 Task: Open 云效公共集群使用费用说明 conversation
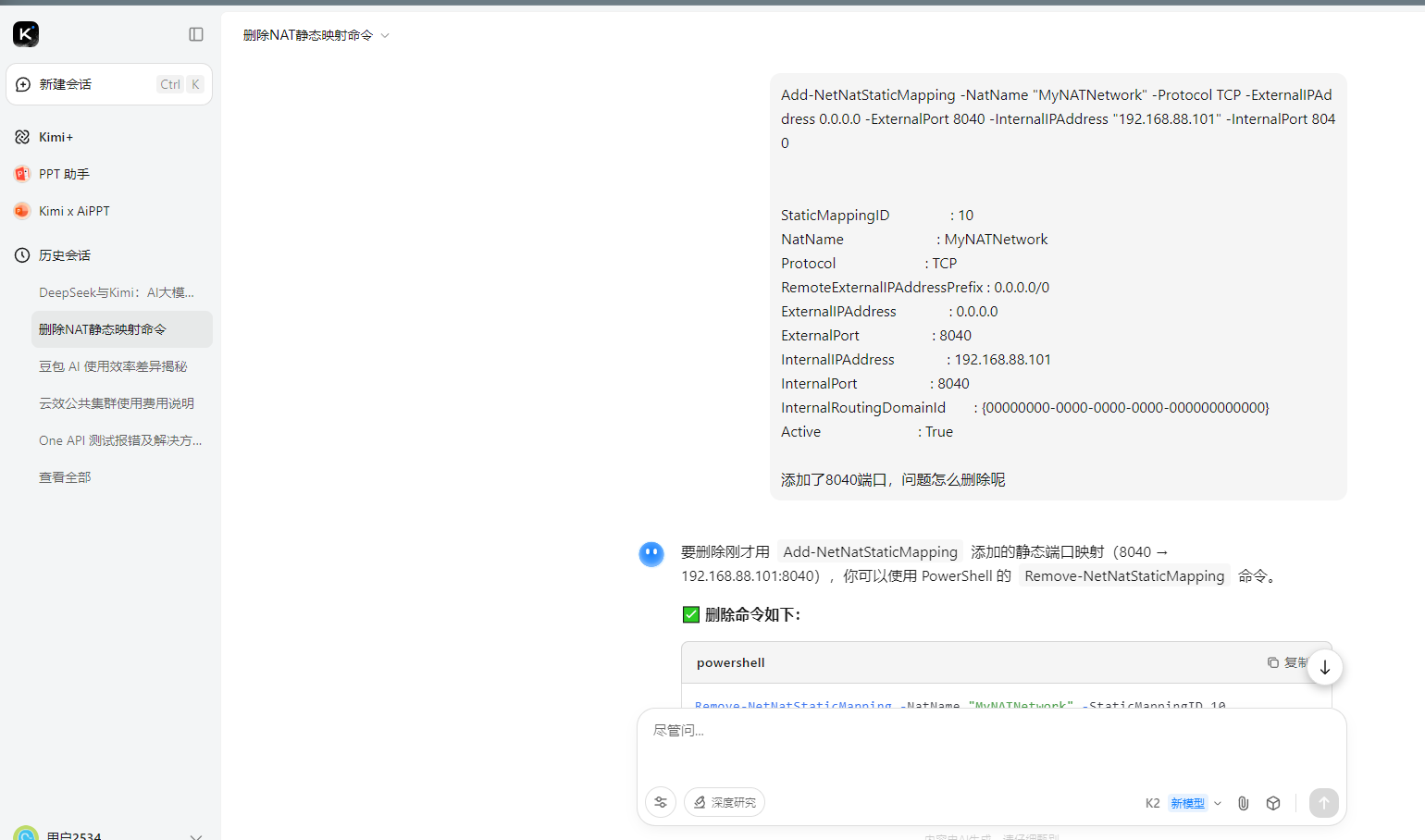click(x=121, y=403)
